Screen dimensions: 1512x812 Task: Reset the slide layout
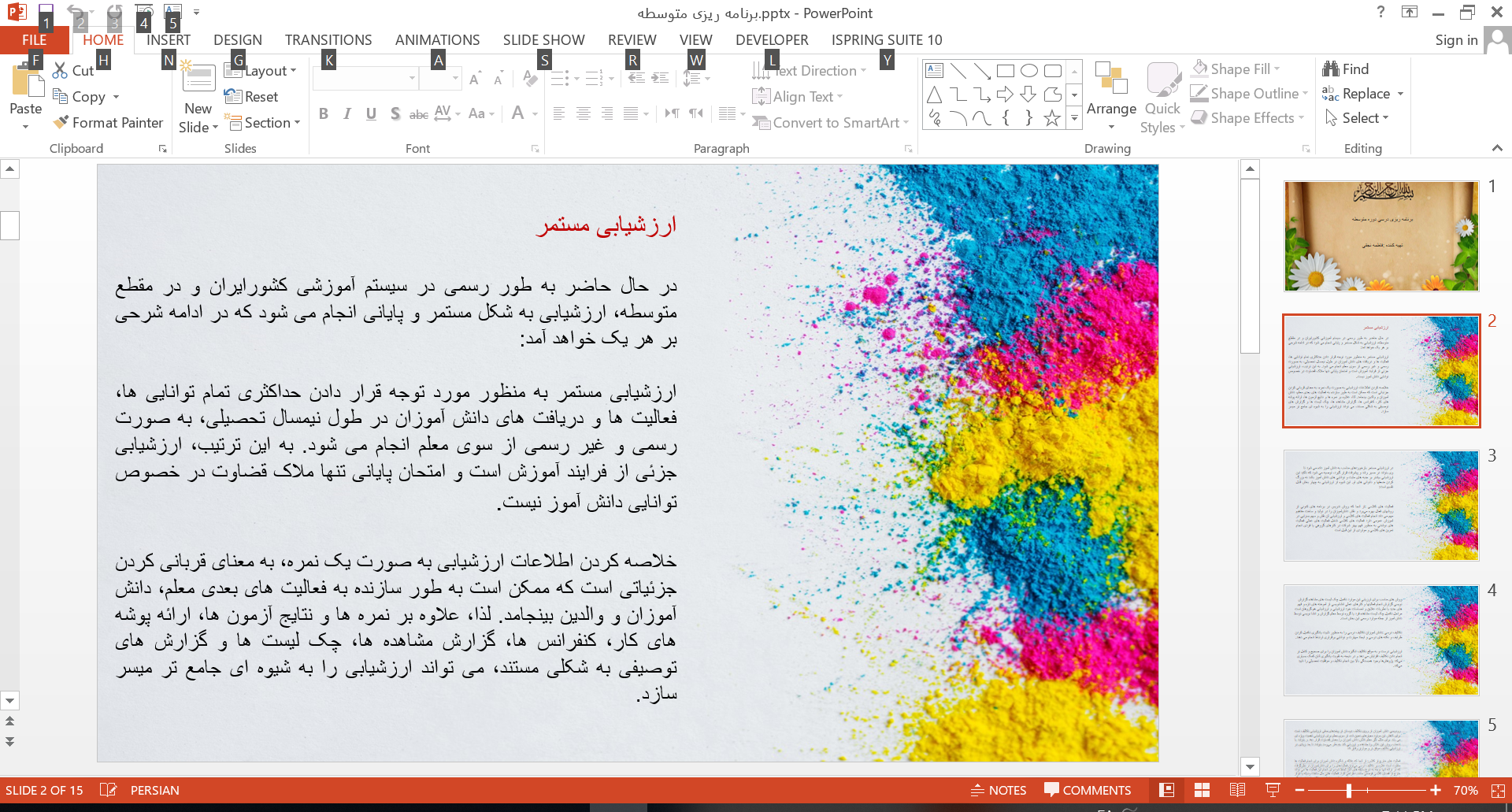[252, 97]
